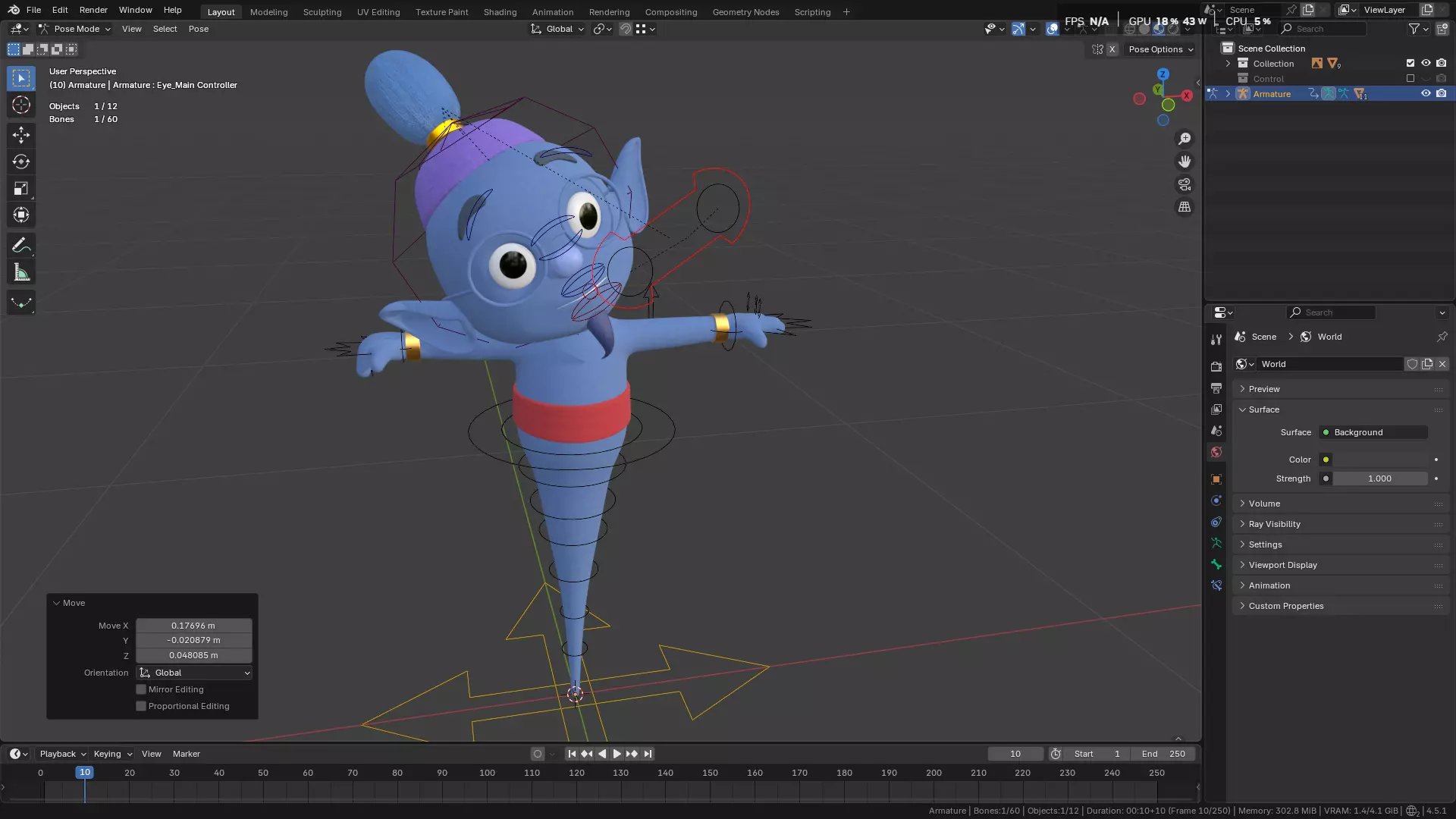
Task: Open the Object properties tab
Action: click(x=1216, y=479)
